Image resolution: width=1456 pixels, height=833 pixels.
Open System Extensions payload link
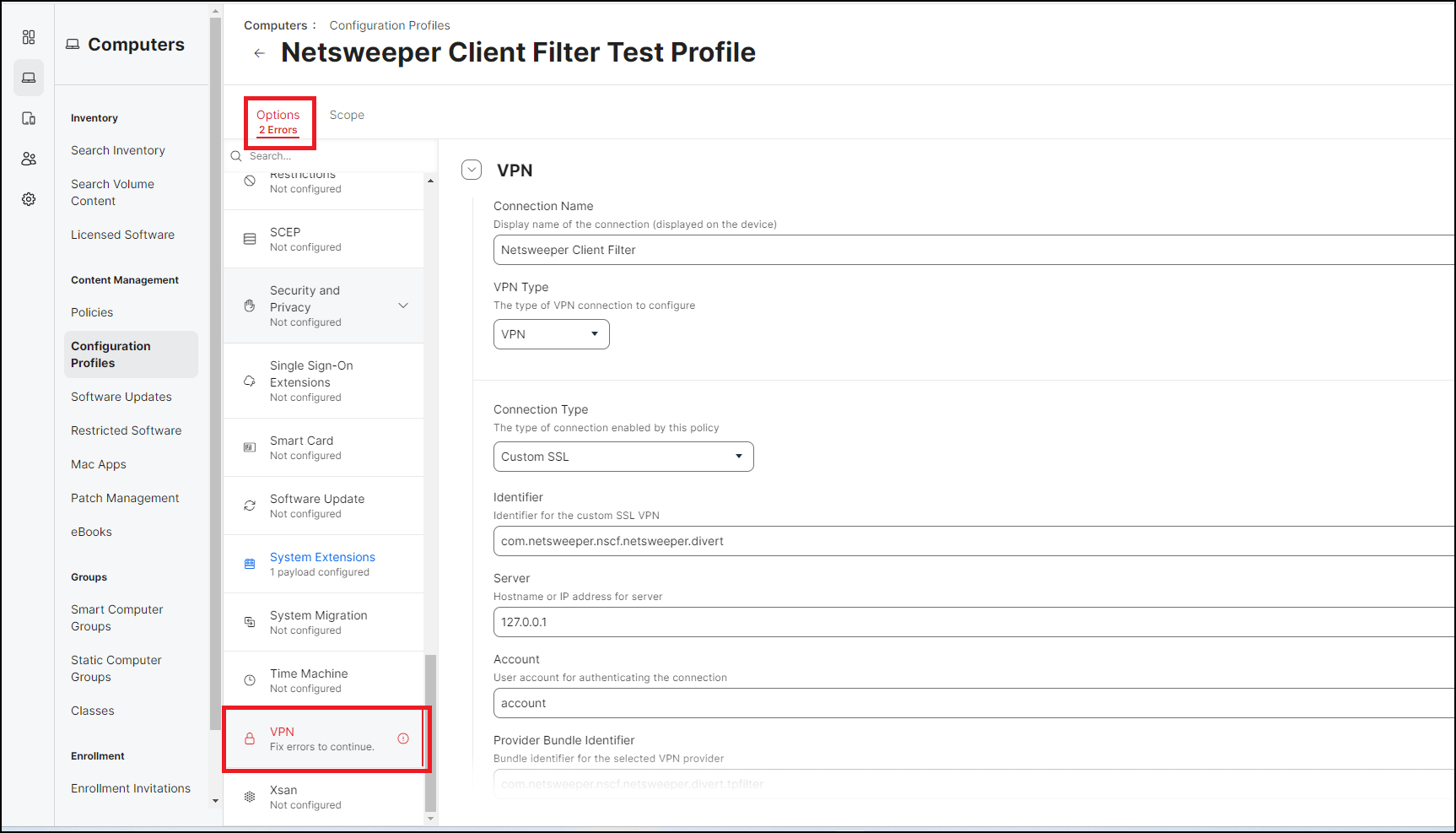tap(322, 557)
